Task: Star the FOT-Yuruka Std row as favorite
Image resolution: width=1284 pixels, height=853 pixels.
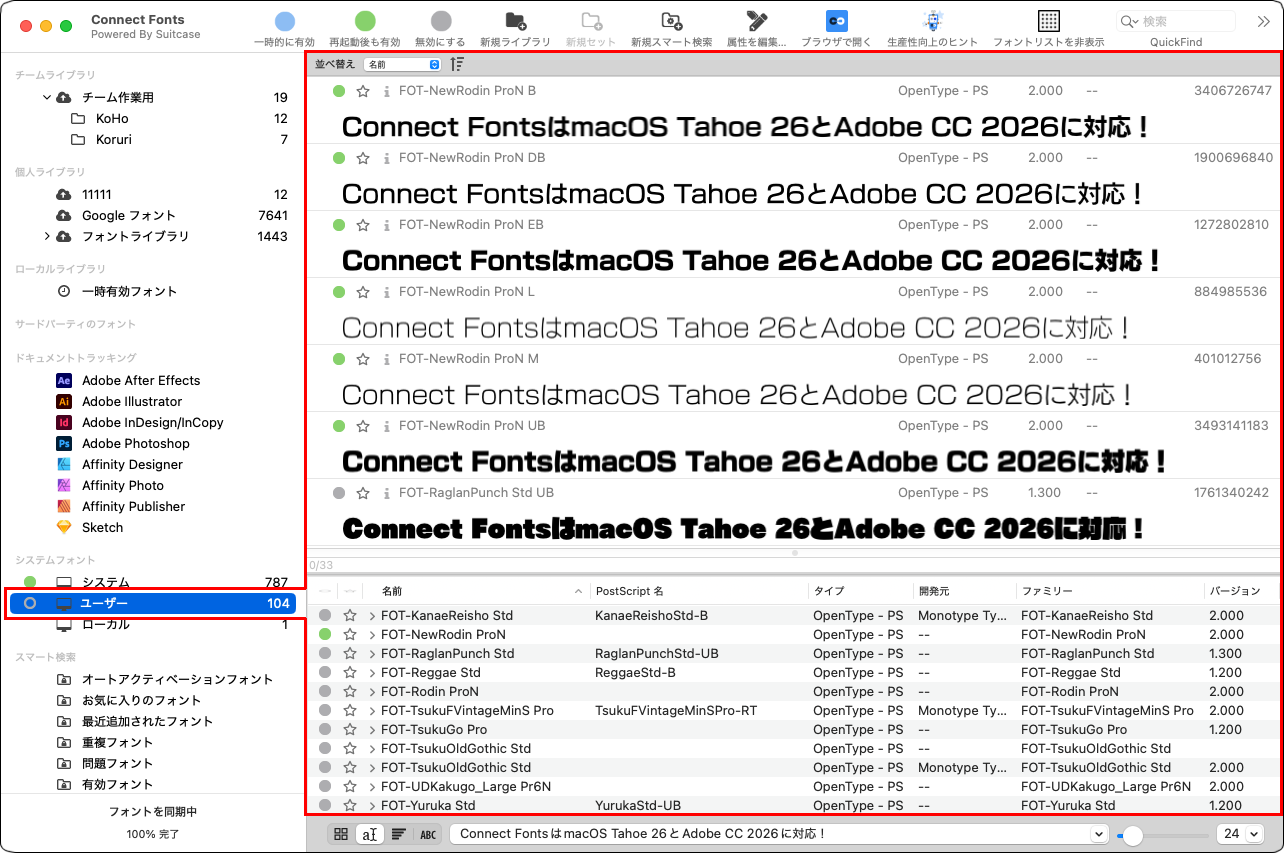Action: (x=350, y=806)
